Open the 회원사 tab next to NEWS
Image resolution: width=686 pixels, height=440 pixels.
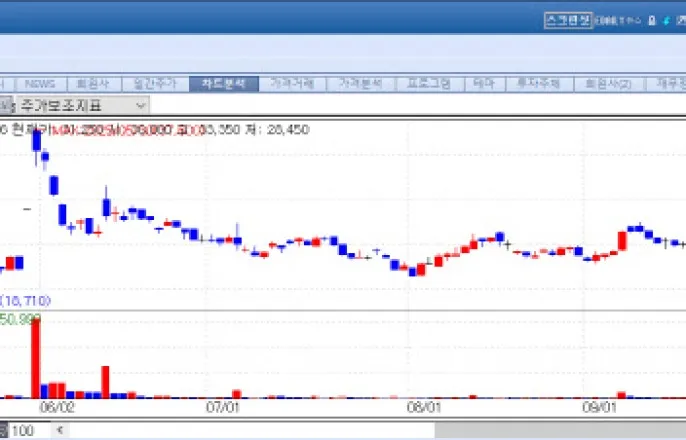pos(93,84)
